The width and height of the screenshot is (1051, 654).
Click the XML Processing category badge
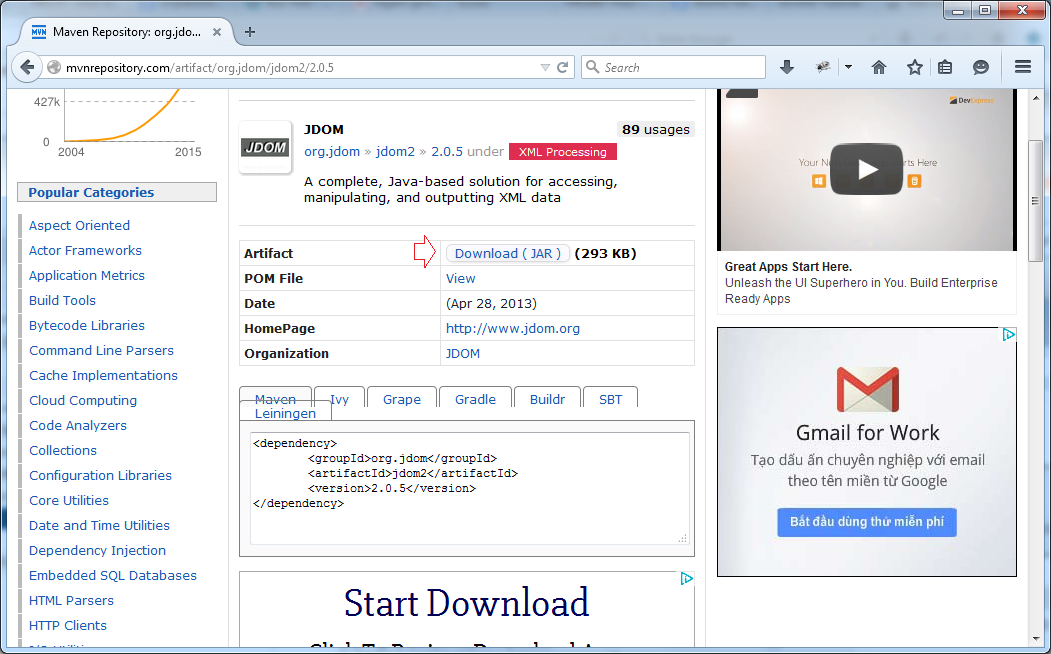[562, 152]
